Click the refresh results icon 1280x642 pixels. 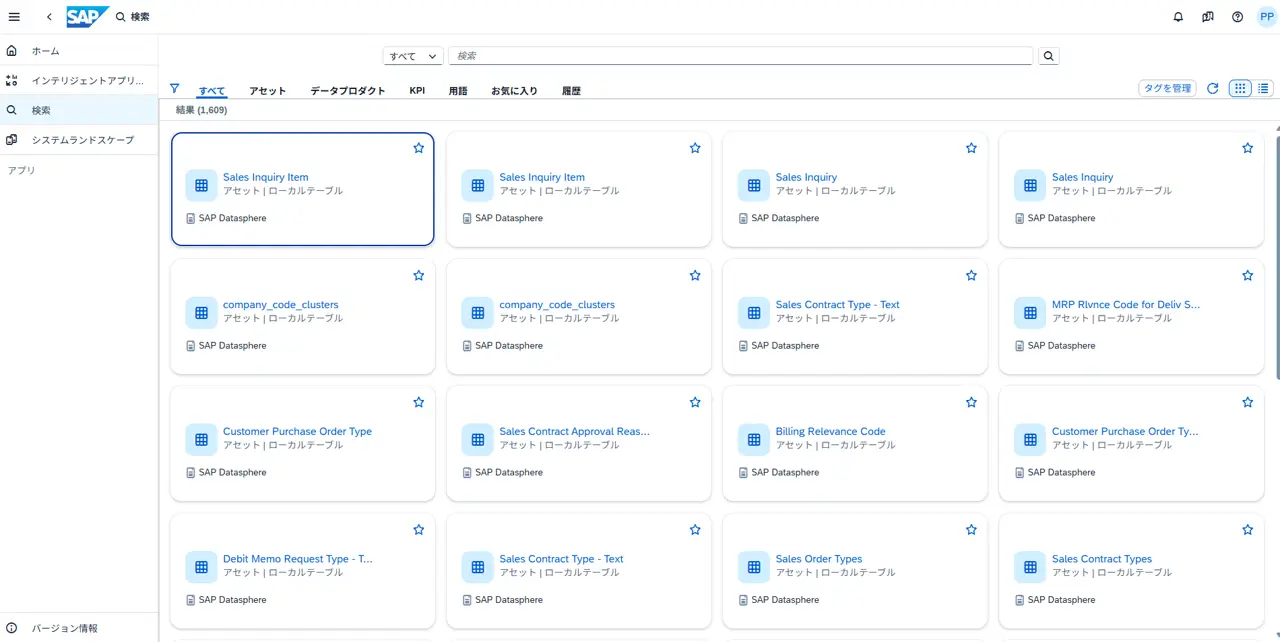[1212, 89]
